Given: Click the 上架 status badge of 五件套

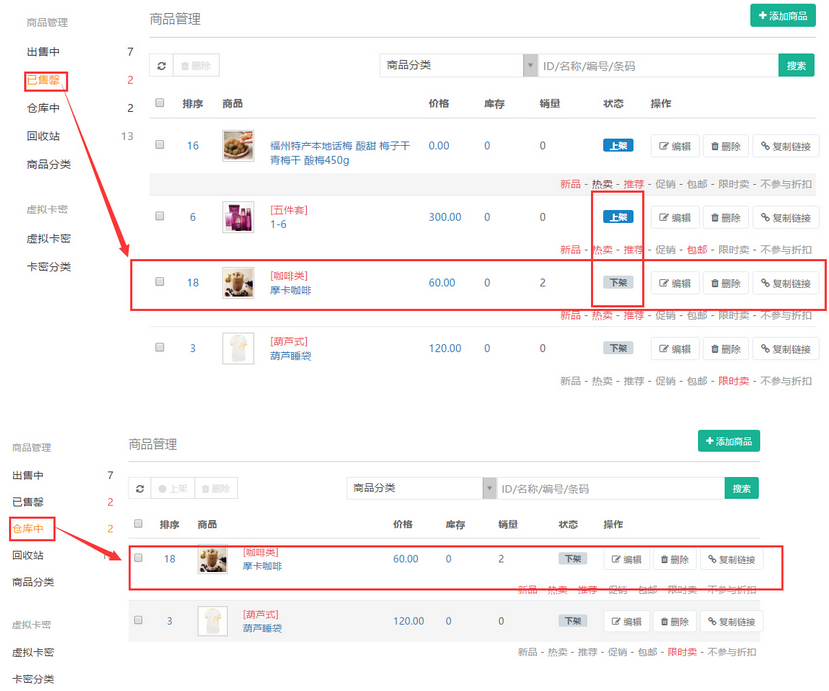Looking at the screenshot, I should point(617,217).
